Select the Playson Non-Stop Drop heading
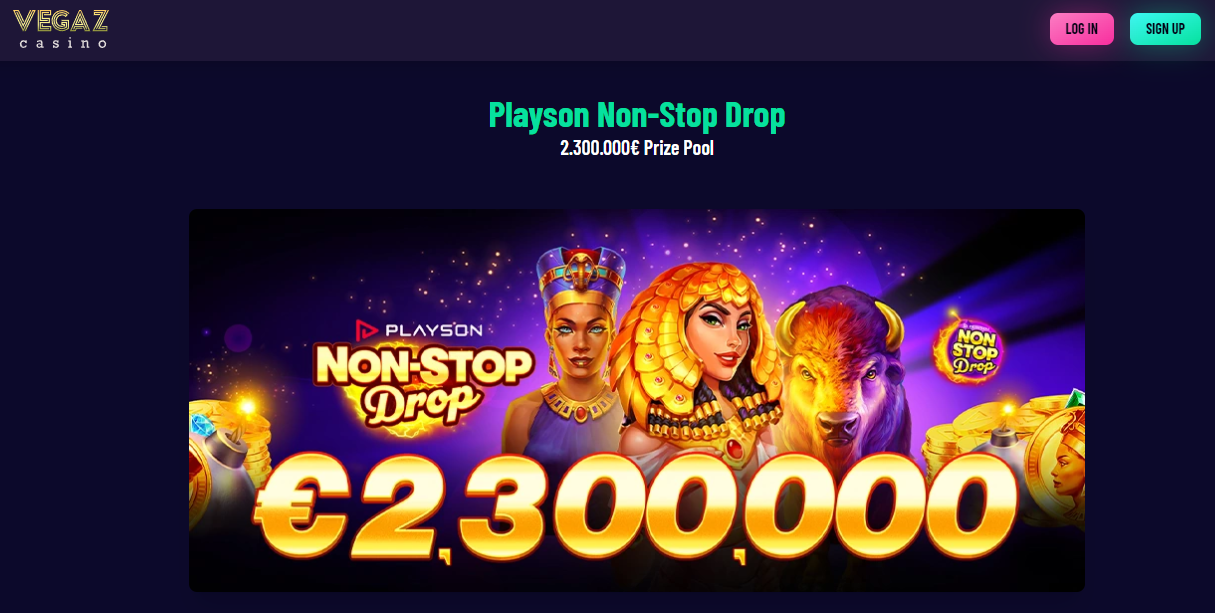The image size is (1215, 613). coord(637,115)
